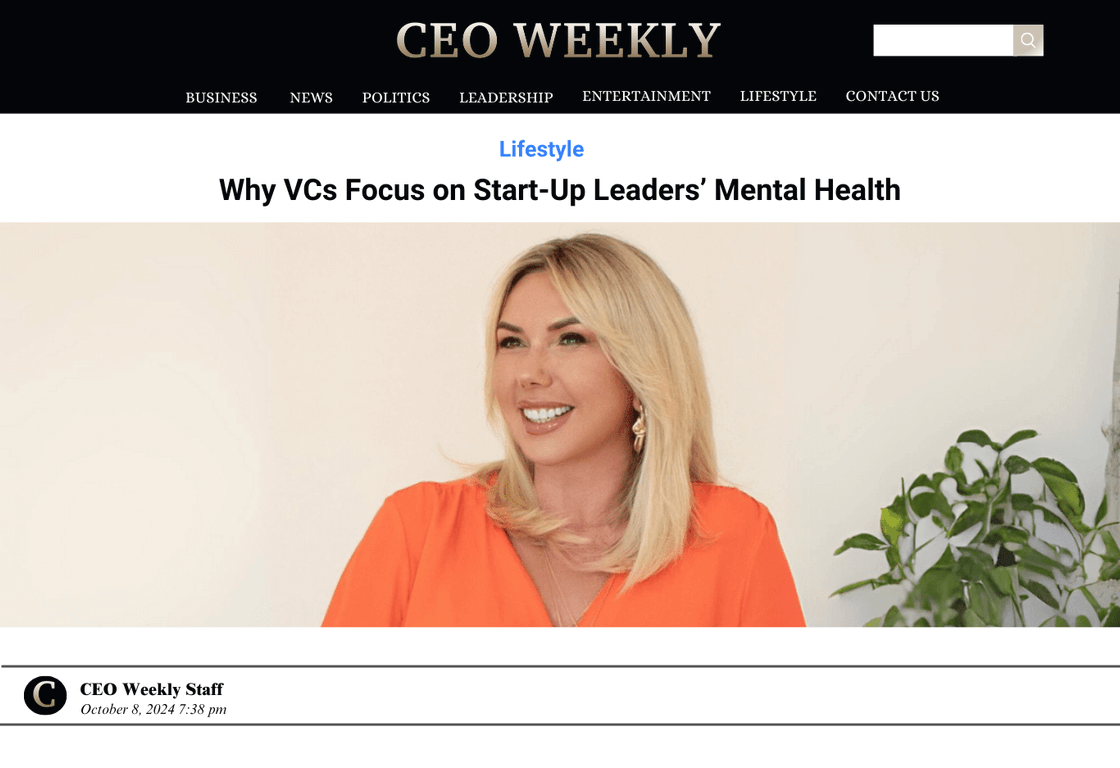Click the article hero photo
The width and height of the screenshot is (1120, 768).
coord(560,425)
